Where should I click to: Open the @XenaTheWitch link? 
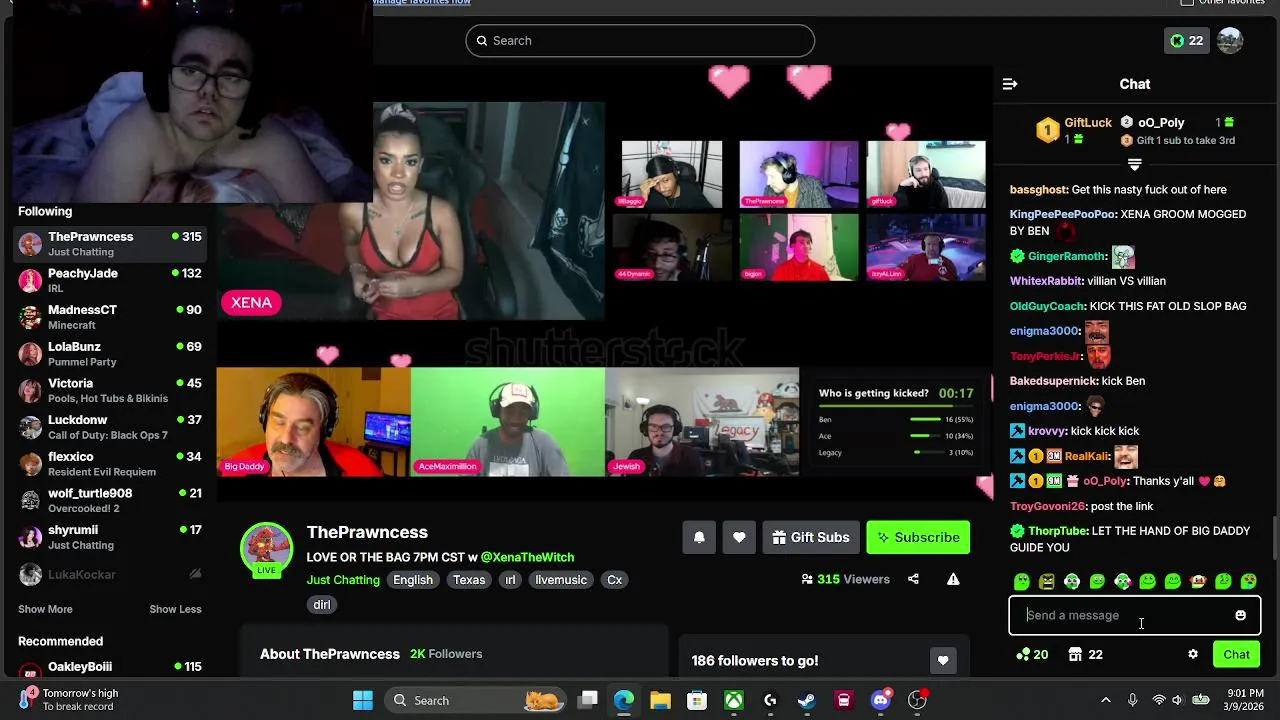527,557
